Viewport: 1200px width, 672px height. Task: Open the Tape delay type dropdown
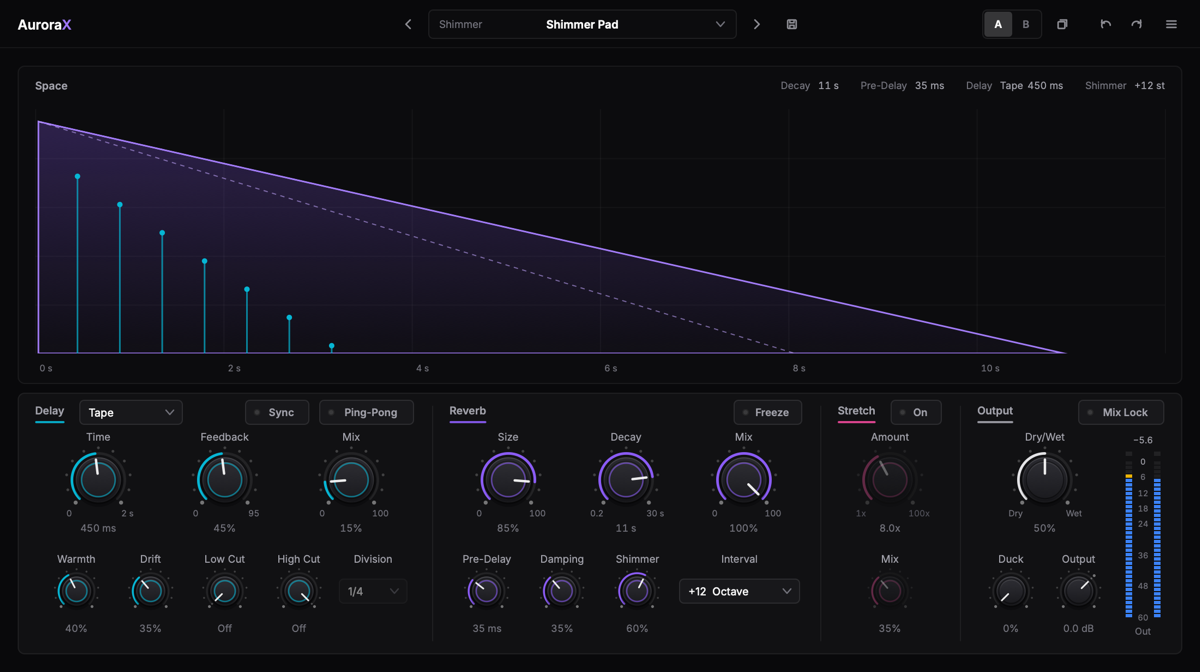[x=131, y=412]
